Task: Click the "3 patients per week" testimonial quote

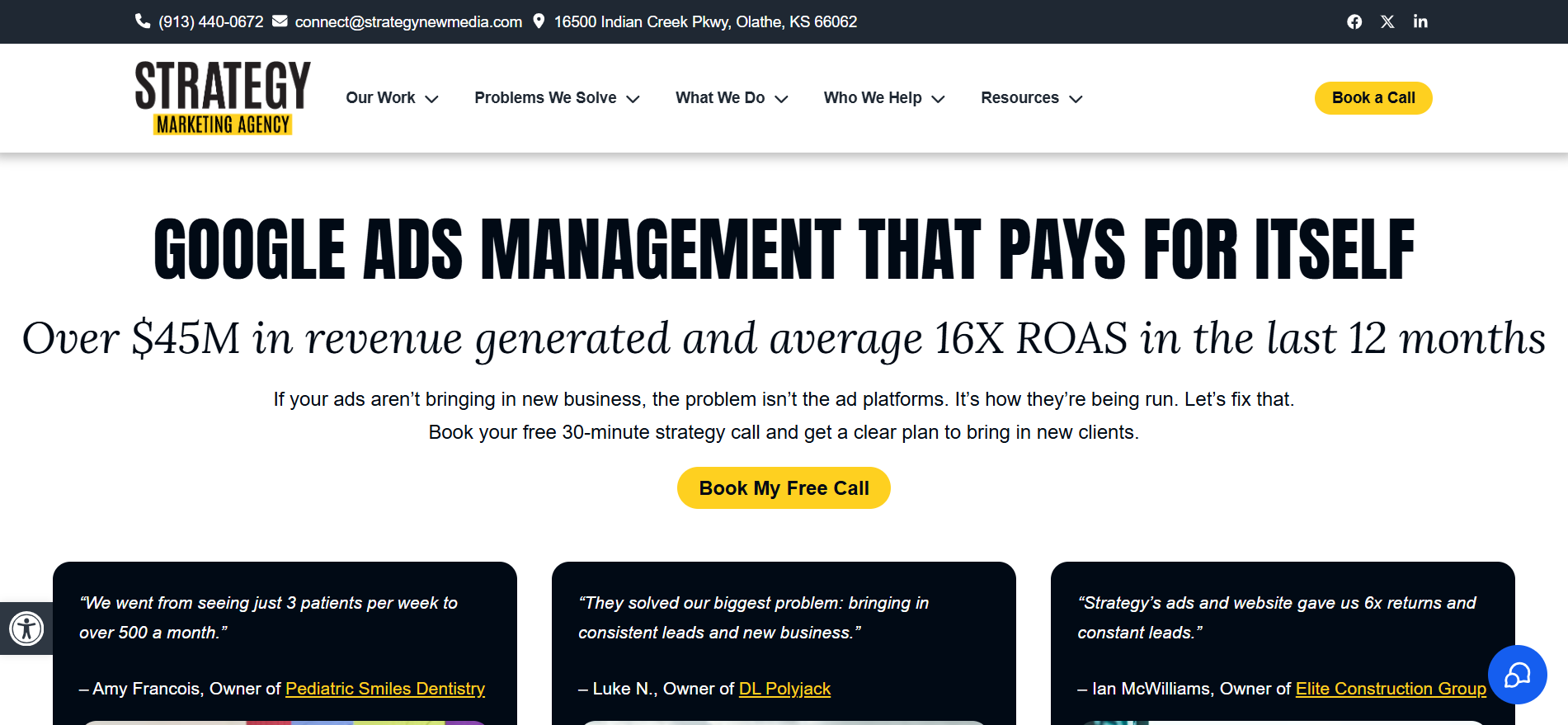Action: [268, 618]
